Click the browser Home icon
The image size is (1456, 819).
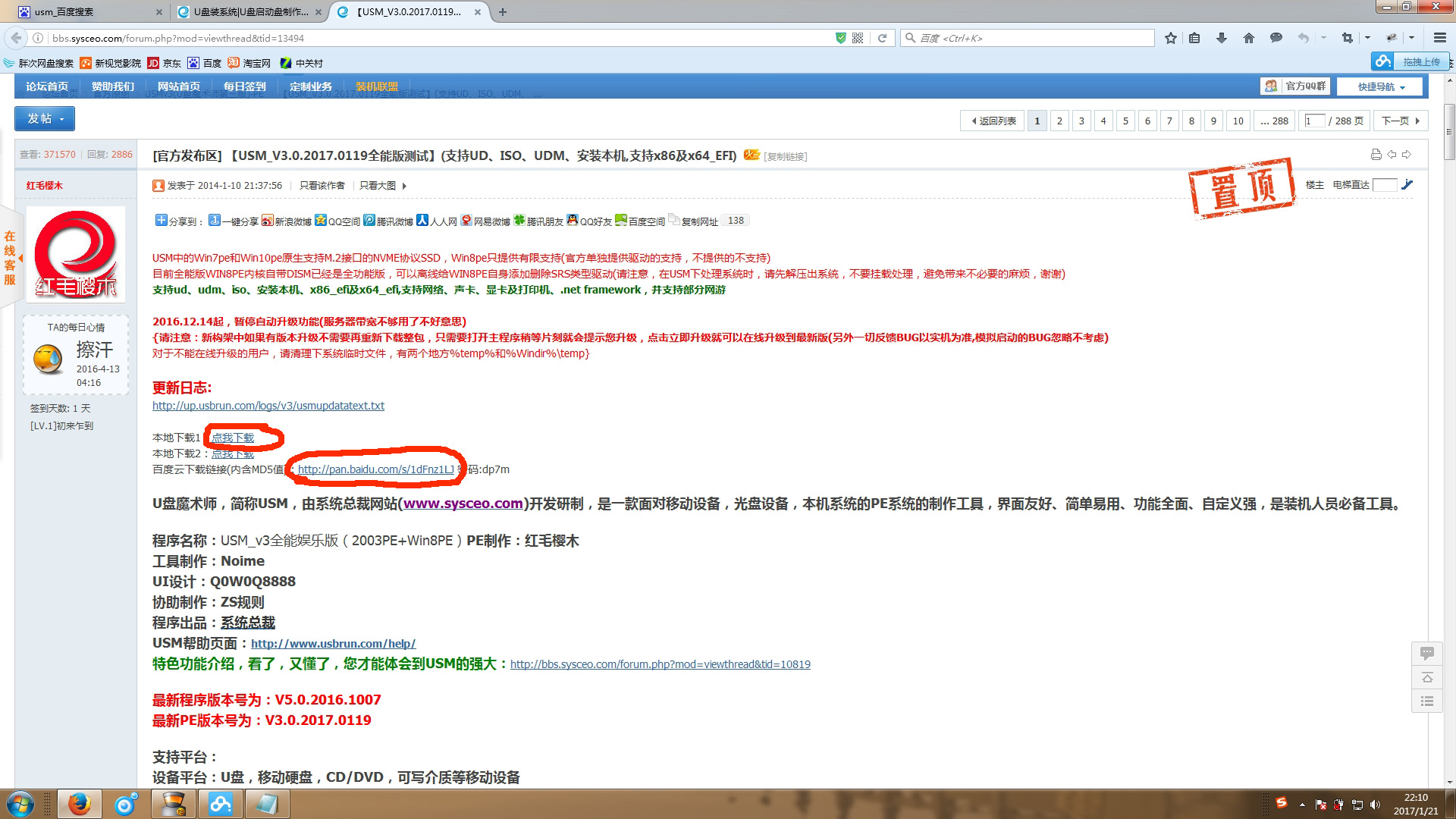pyautogui.click(x=1249, y=37)
